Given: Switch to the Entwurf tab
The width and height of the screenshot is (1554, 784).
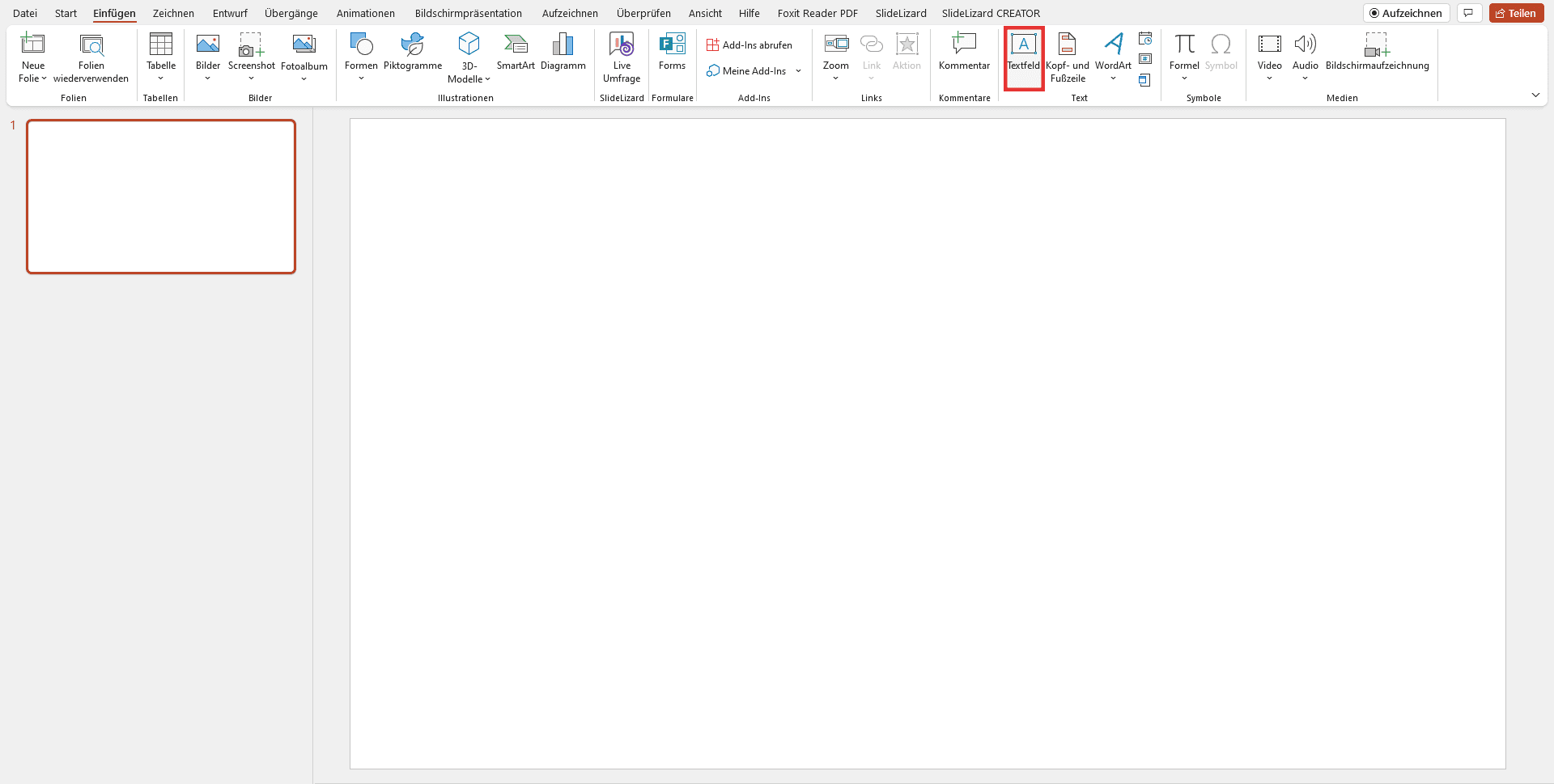Looking at the screenshot, I should pyautogui.click(x=230, y=13).
